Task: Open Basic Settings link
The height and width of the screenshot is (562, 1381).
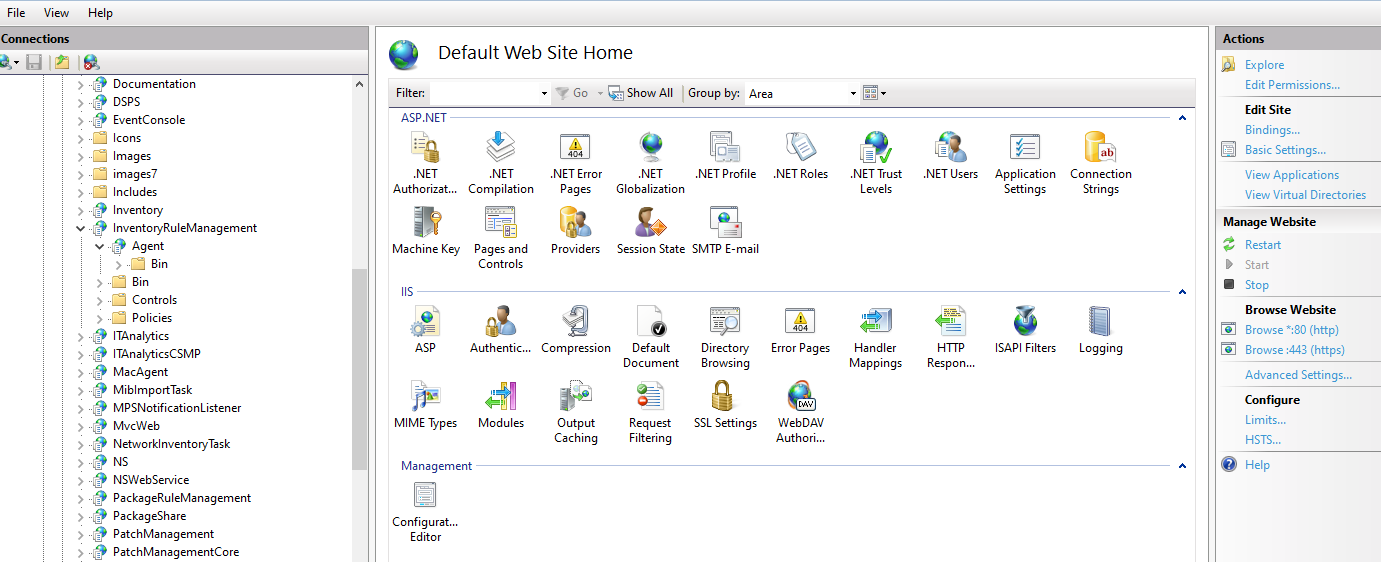Action: coord(1285,150)
